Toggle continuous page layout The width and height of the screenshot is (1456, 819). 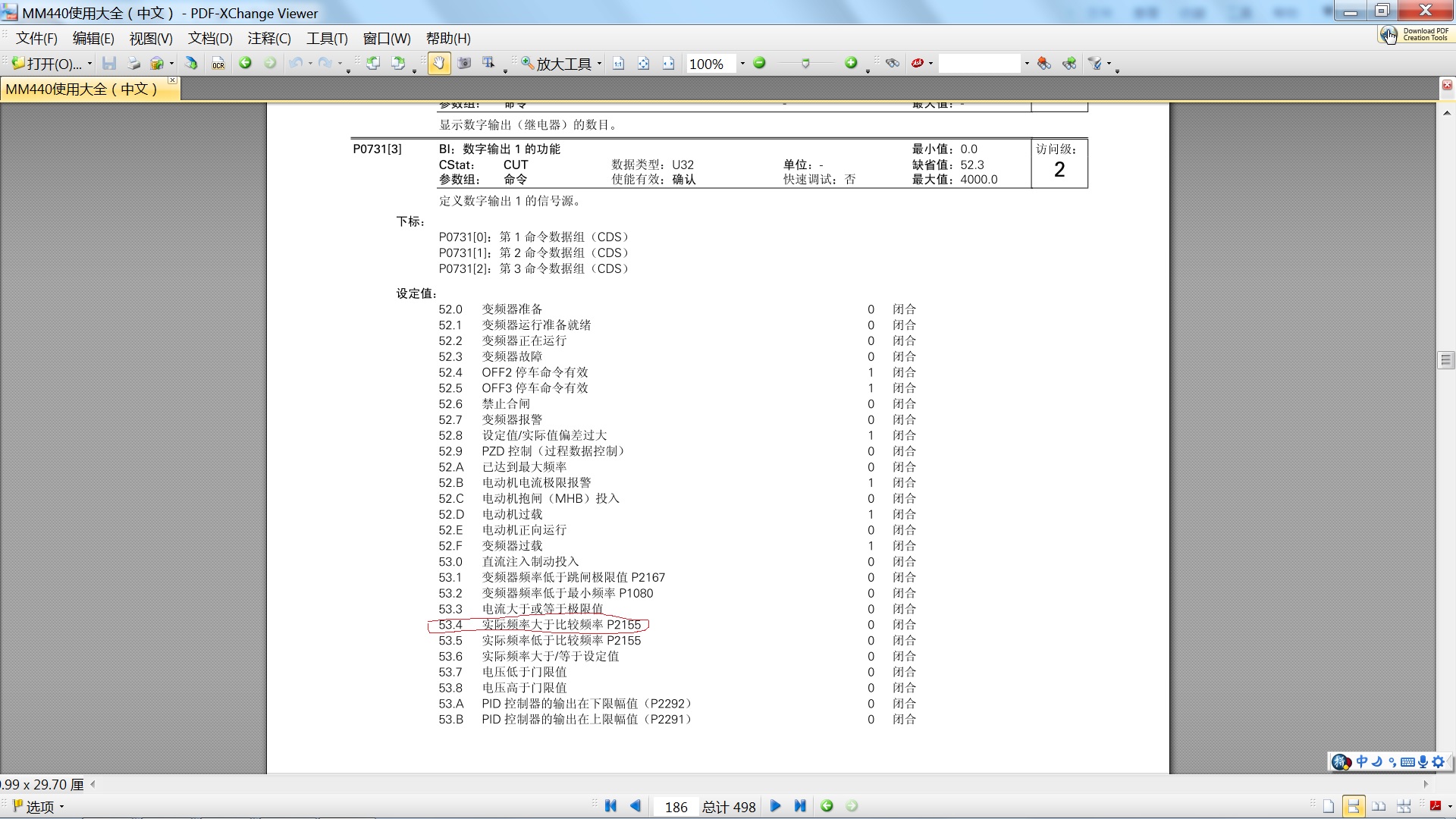(x=1353, y=806)
